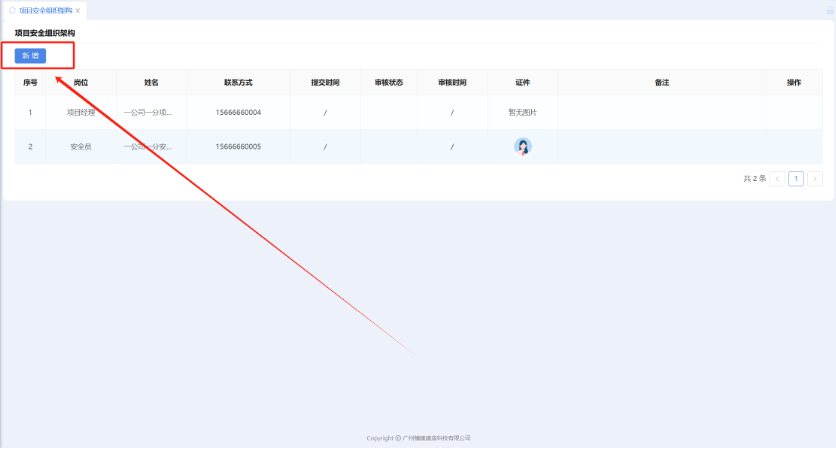Select the 项目安全组织架构 tab
This screenshot has width=836, height=450.
[x=45, y=10]
